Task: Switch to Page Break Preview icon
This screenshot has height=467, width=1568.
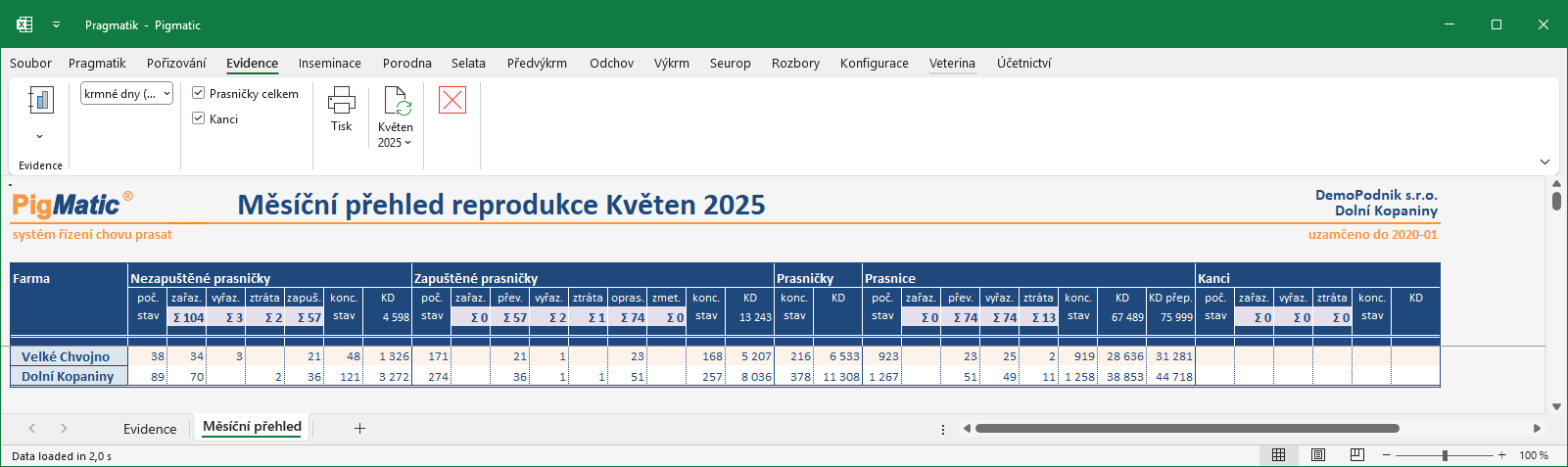Action: [x=1356, y=455]
